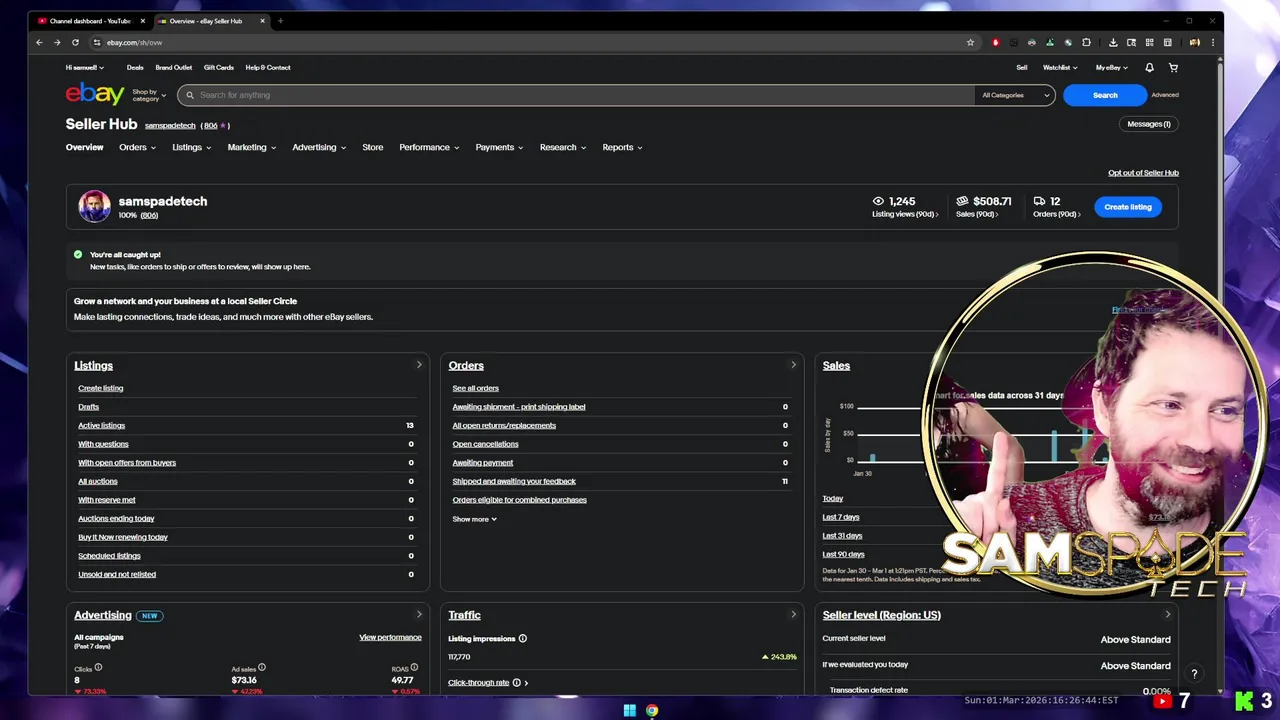Click the Ad sales info icon
The height and width of the screenshot is (720, 1280).
pos(263,667)
